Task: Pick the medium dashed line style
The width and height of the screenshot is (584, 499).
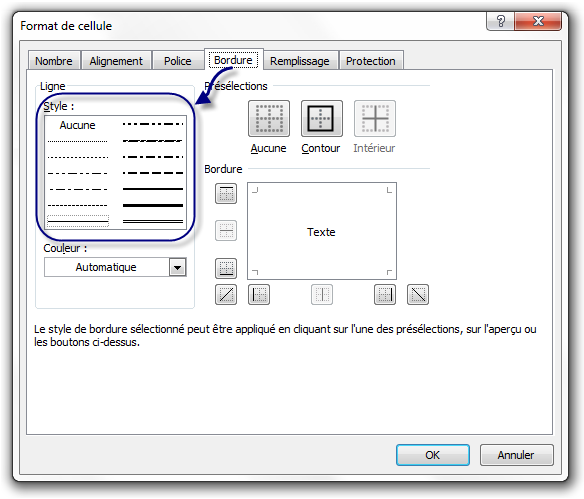Action: 153,173
